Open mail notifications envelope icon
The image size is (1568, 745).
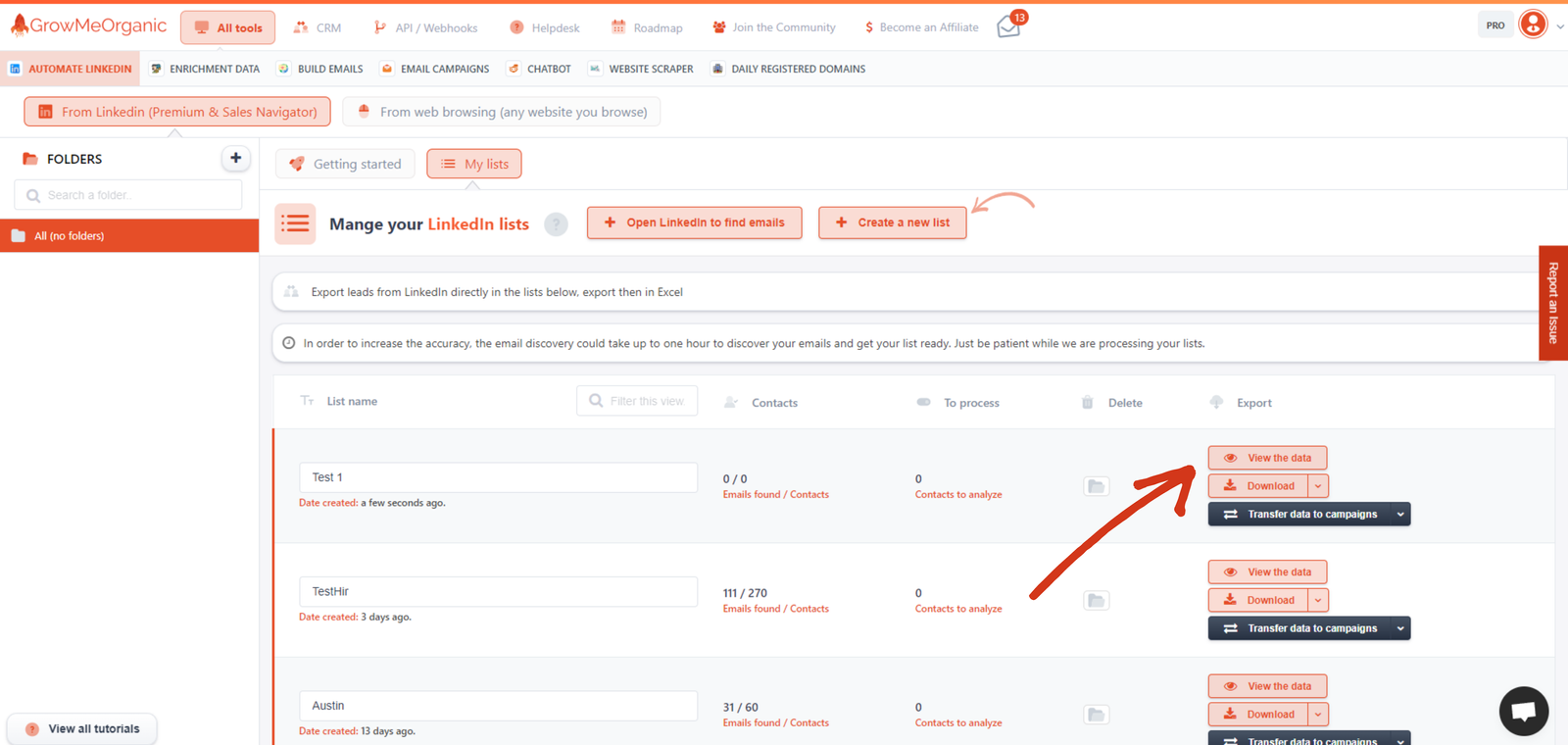pos(1008,27)
